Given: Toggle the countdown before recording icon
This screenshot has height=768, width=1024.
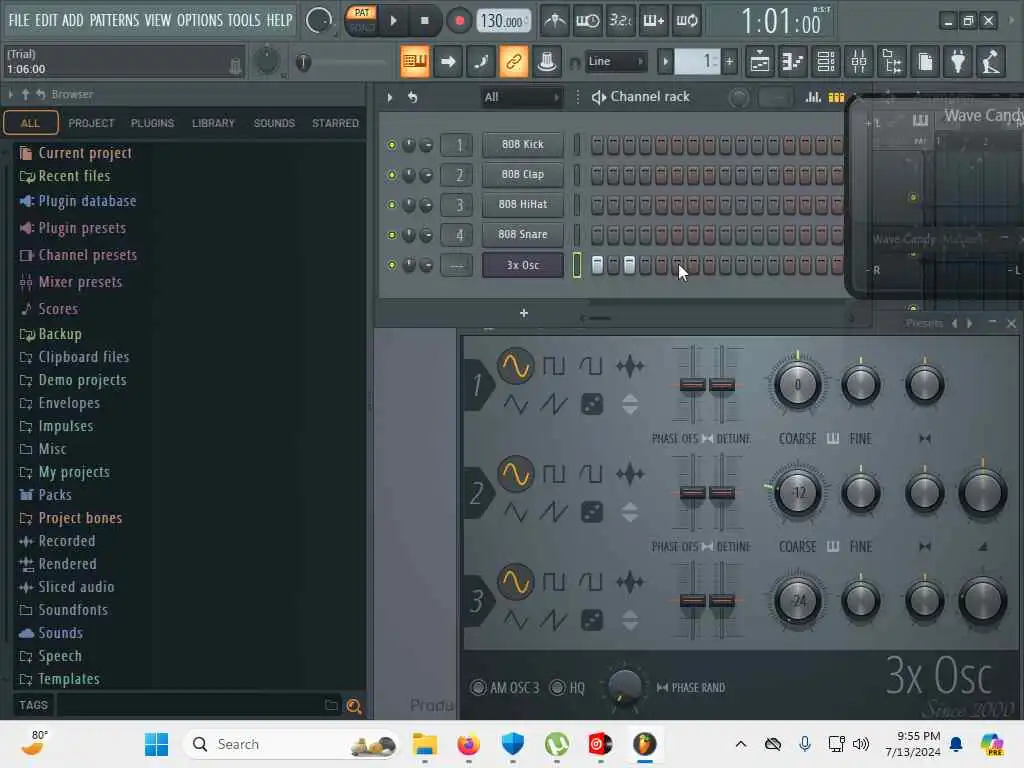Looking at the screenshot, I should pos(620,21).
